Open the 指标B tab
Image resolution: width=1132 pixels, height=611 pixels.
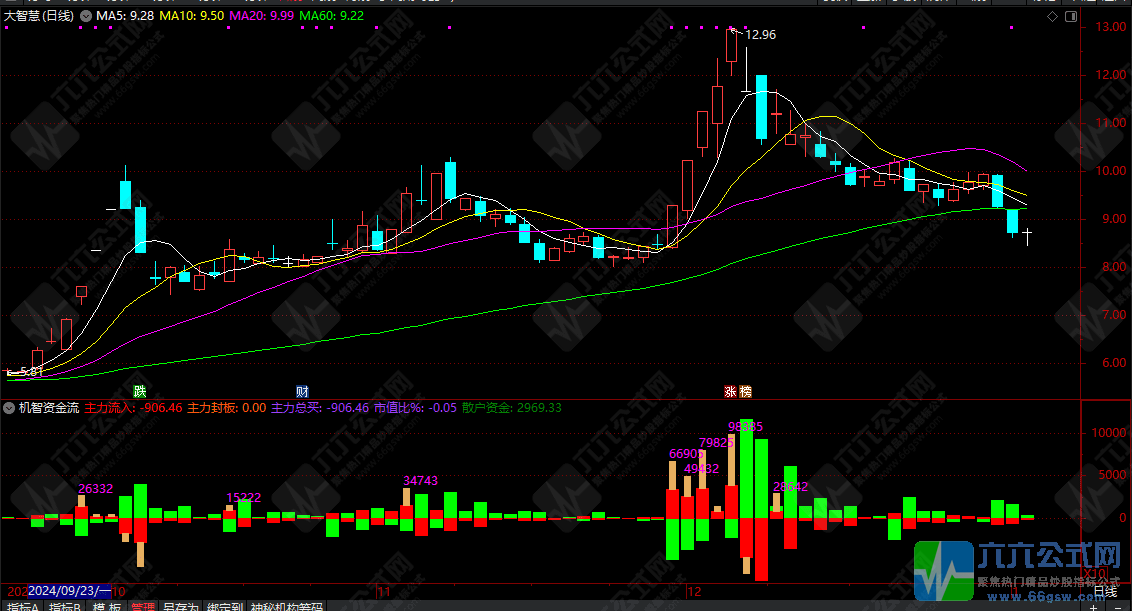click(65, 606)
